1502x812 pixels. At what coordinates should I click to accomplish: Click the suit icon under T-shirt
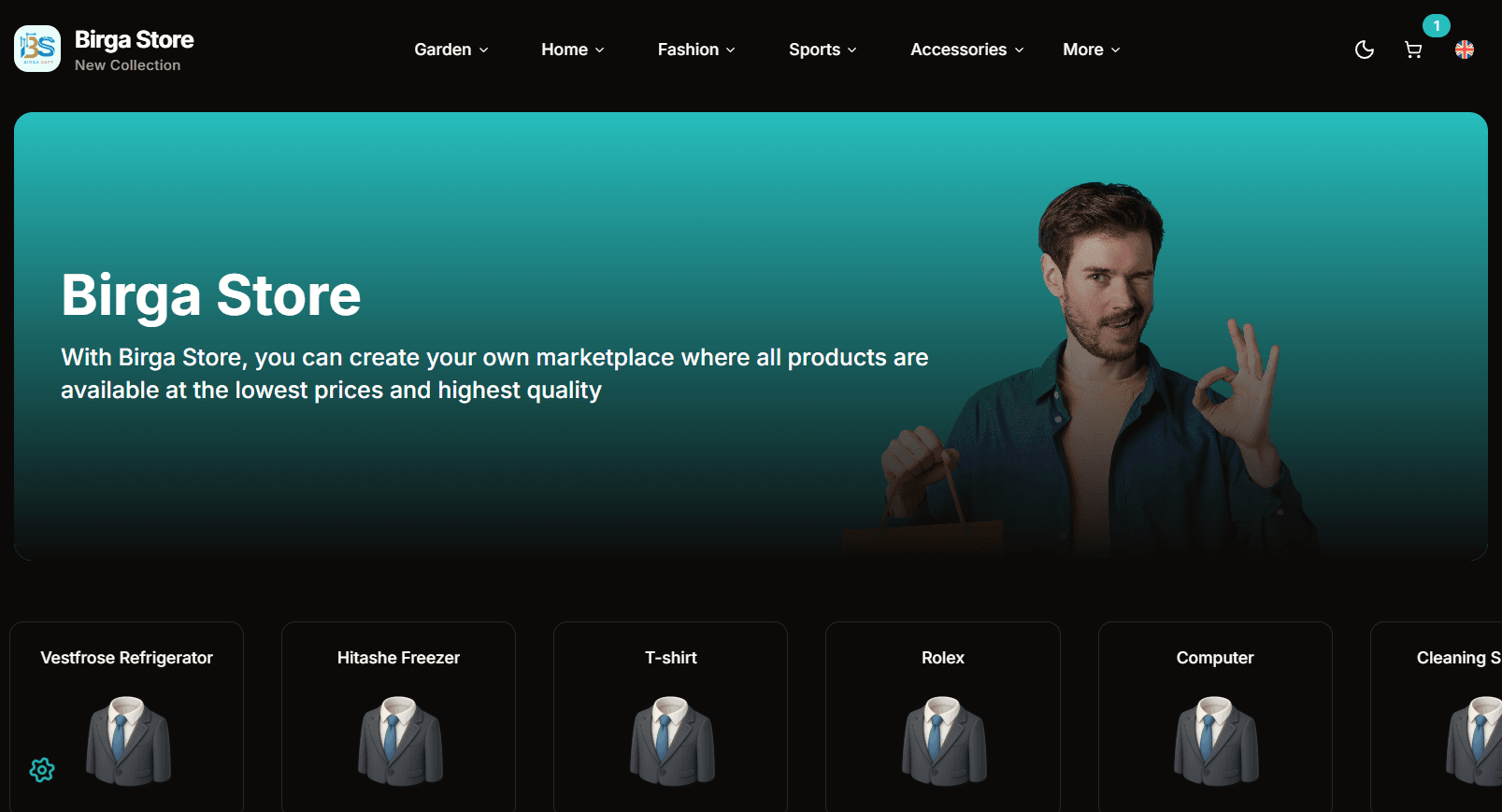tap(671, 740)
